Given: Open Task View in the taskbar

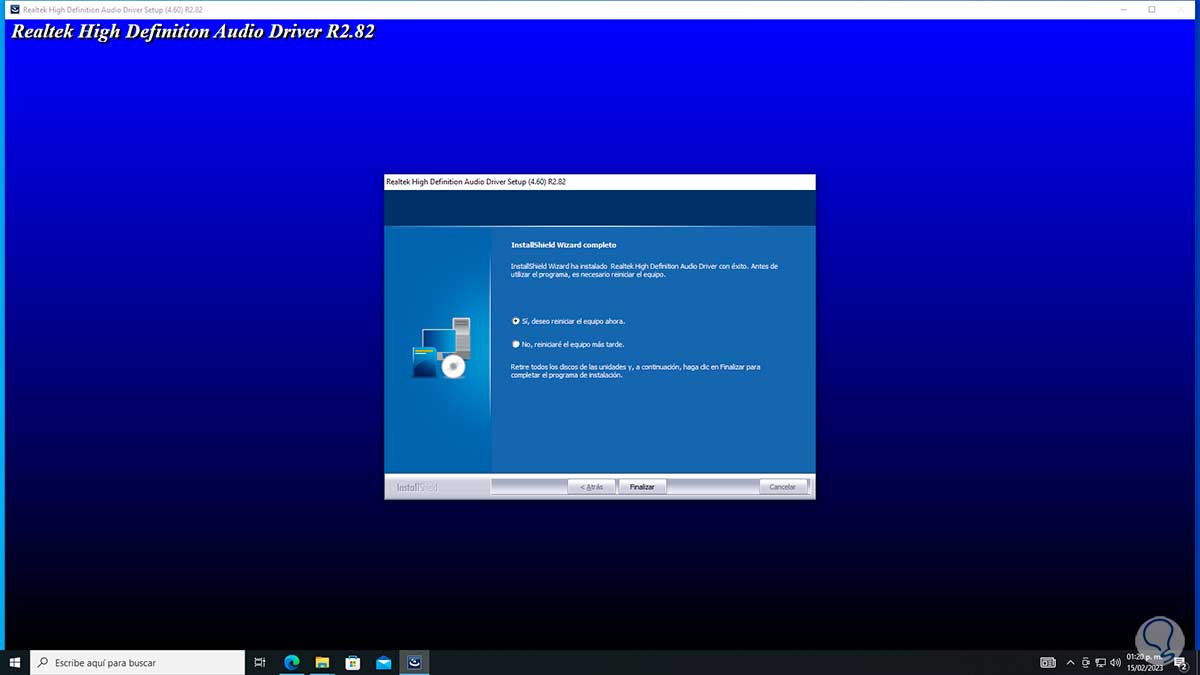Looking at the screenshot, I should click(260, 662).
